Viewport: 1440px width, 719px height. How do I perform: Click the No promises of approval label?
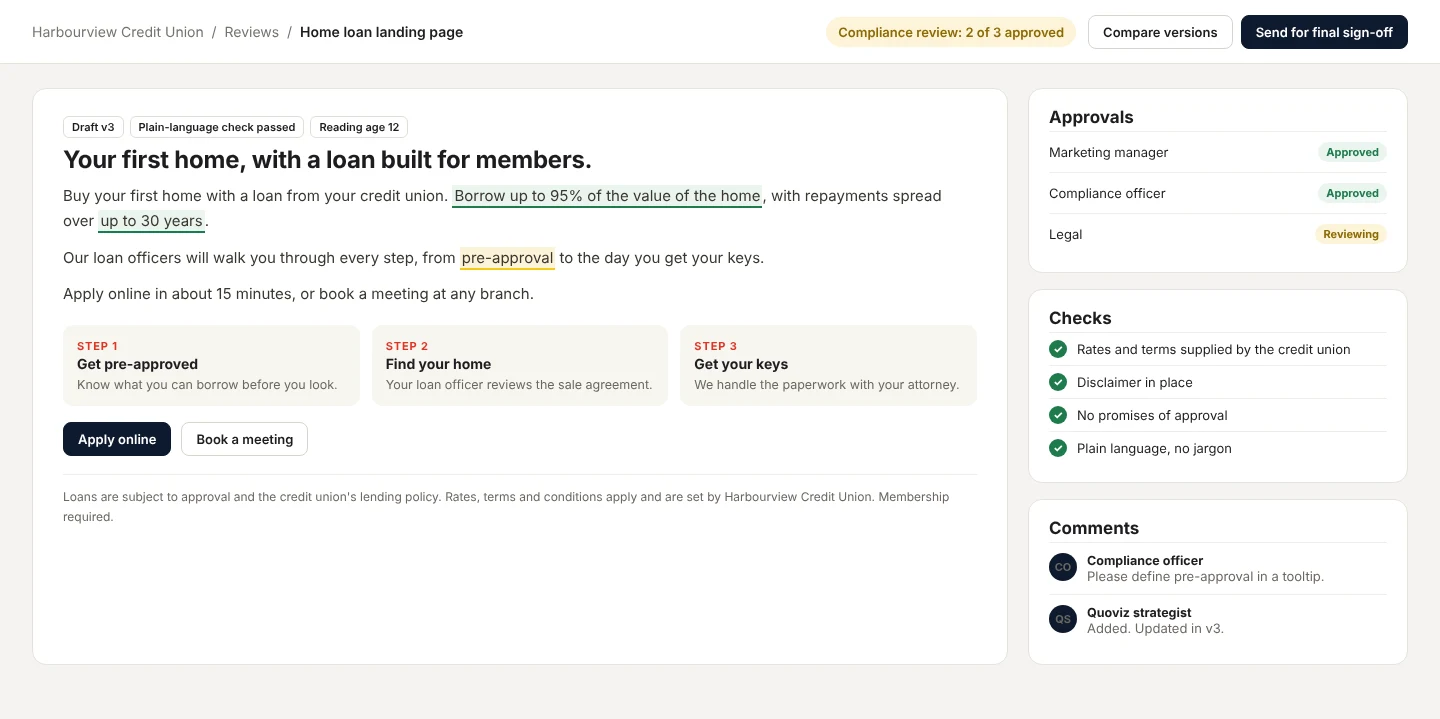[x=1152, y=415]
